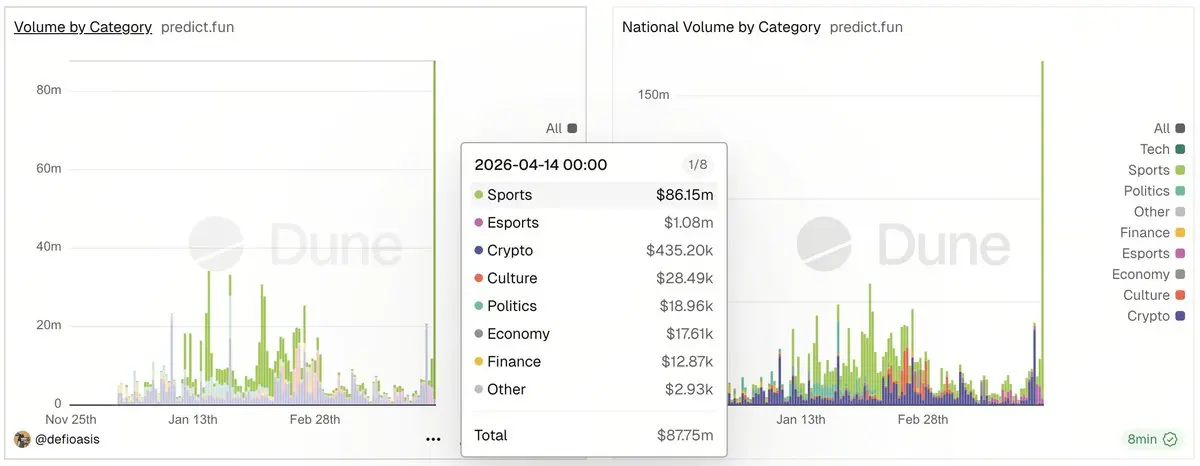Select the Culture row in the tooltip
The height and width of the screenshot is (466, 1200).
[x=594, y=278]
